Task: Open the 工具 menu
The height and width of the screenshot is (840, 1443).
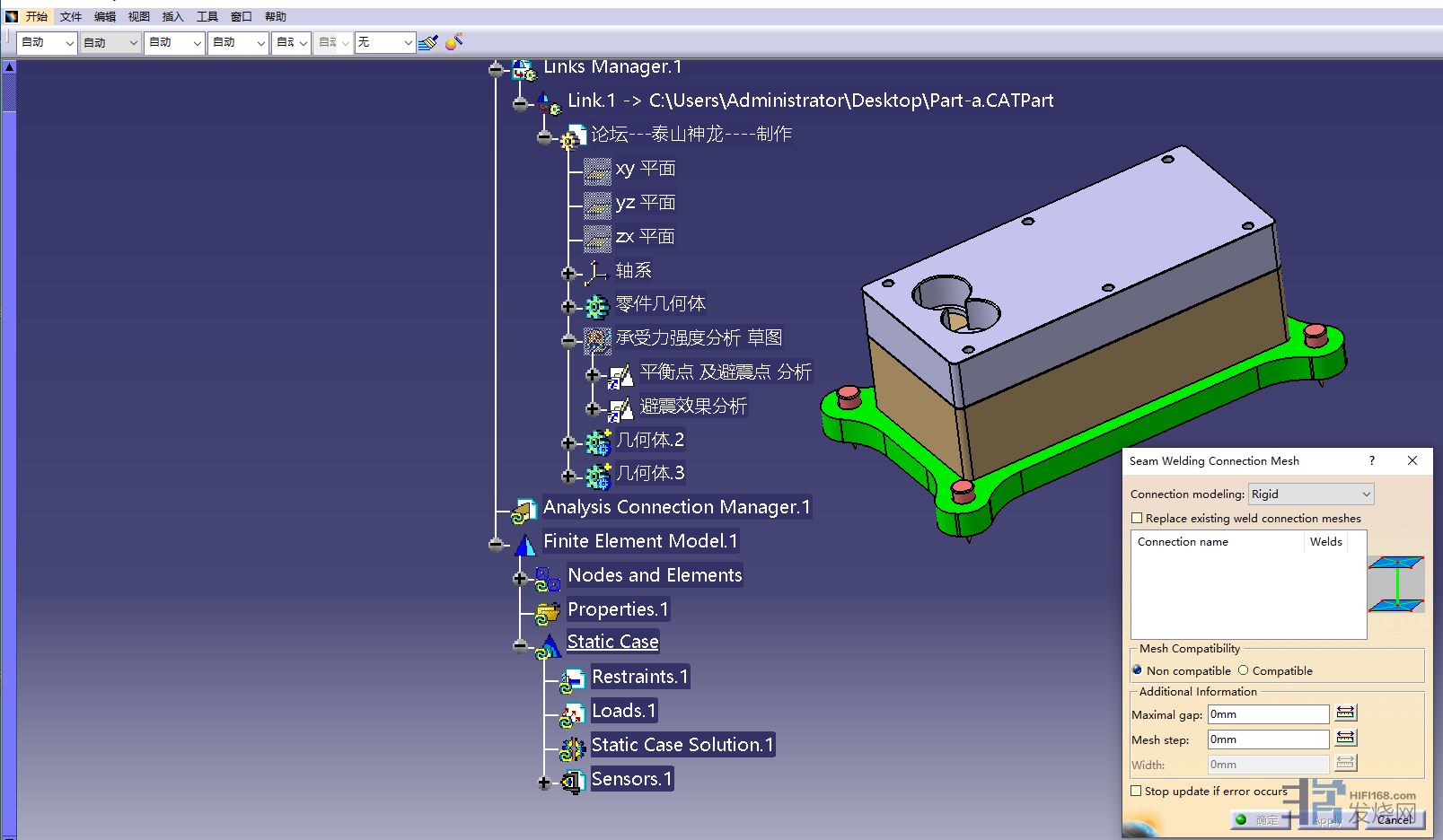Action: click(x=207, y=17)
